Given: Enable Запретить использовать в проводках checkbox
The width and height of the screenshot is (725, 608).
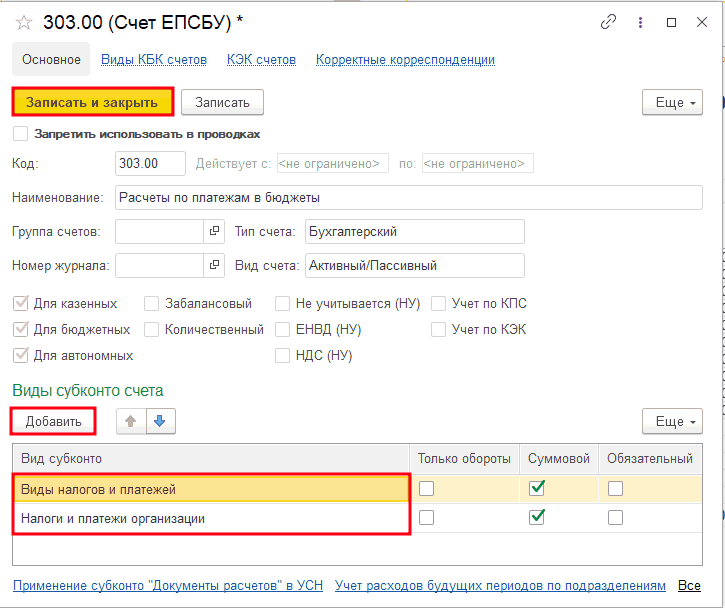Looking at the screenshot, I should [21, 133].
